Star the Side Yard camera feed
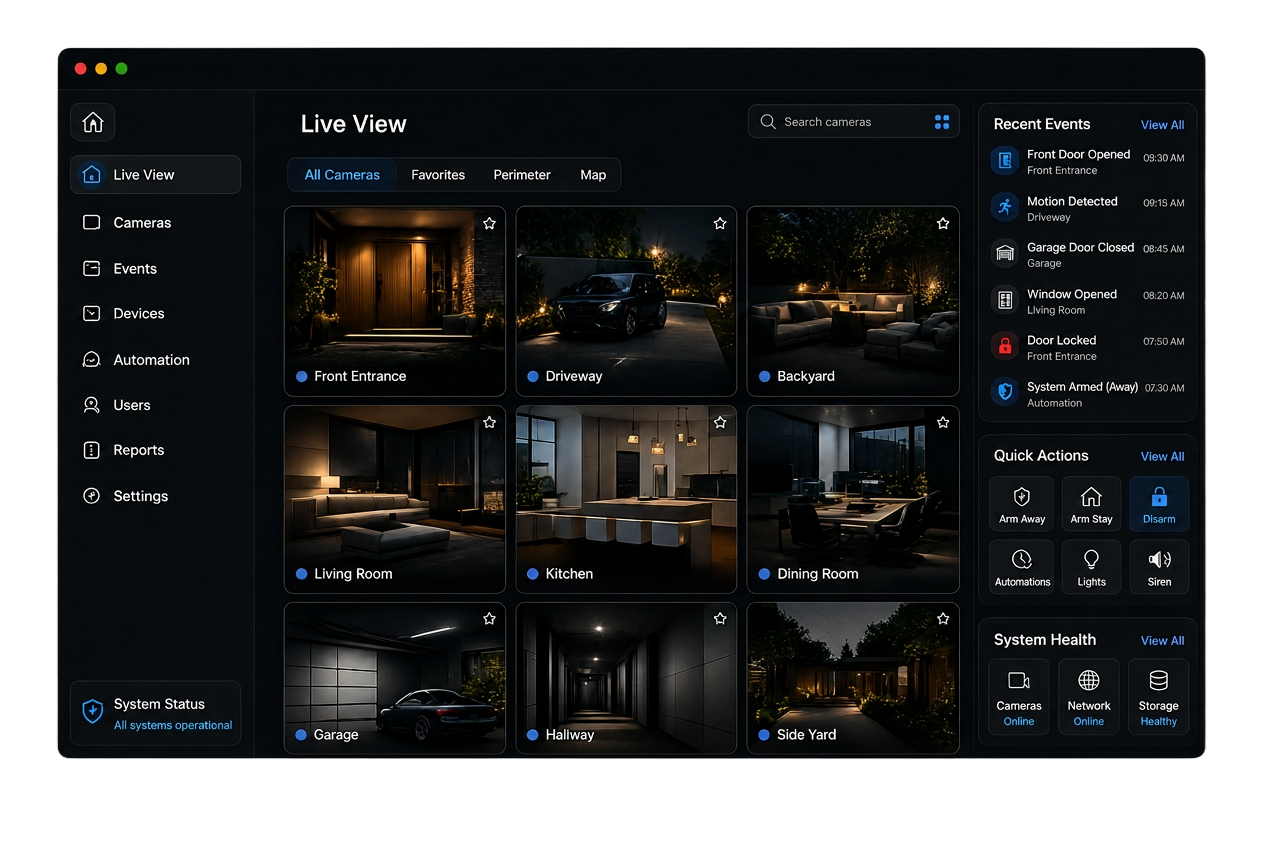Image resolution: width=1264 pixels, height=848 pixels. 943,619
